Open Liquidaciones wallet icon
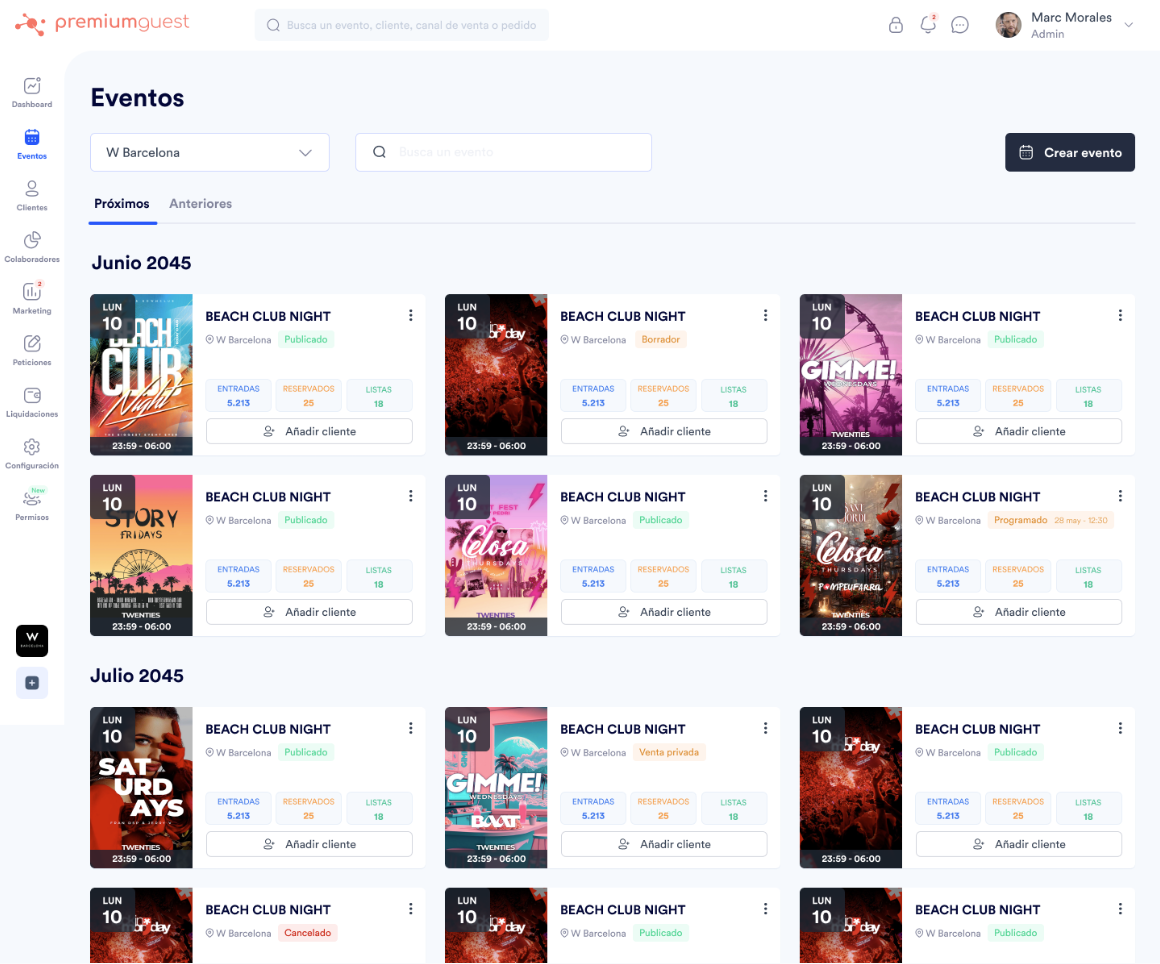This screenshot has height=964, width=1160. (x=32, y=395)
